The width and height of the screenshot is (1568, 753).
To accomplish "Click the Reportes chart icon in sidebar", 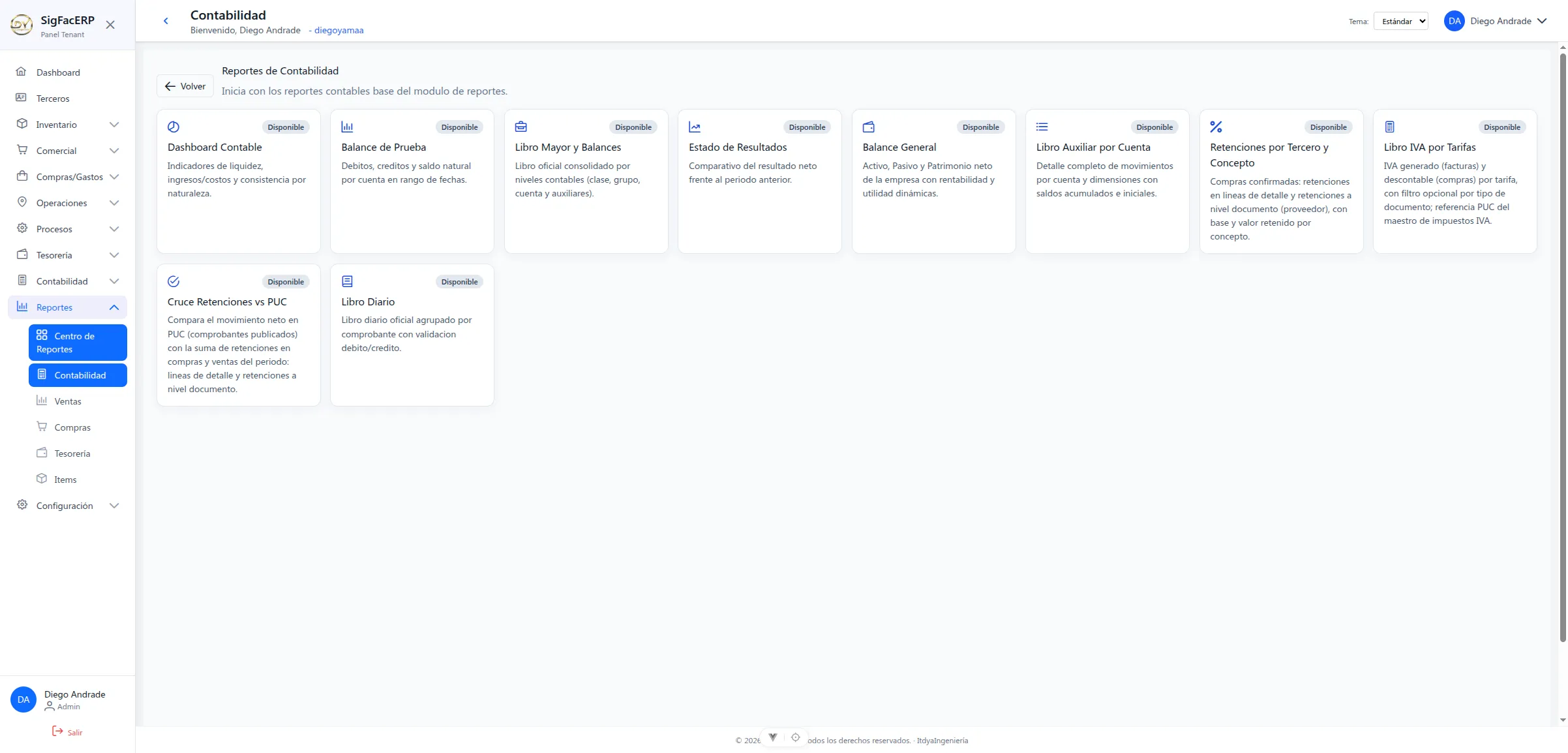I will [22, 307].
